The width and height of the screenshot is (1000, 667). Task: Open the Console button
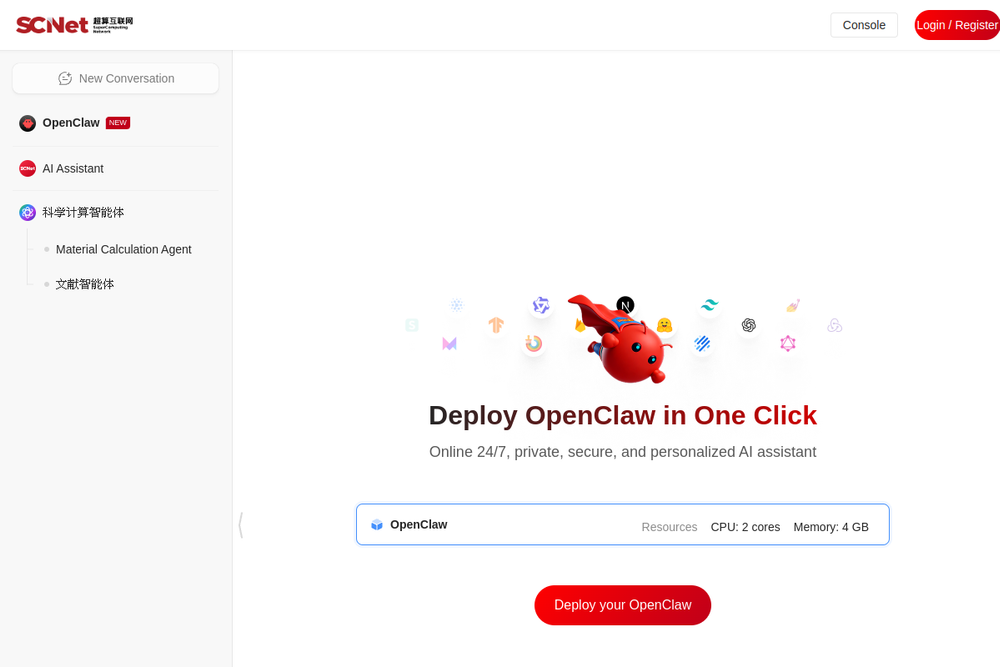[864, 25]
